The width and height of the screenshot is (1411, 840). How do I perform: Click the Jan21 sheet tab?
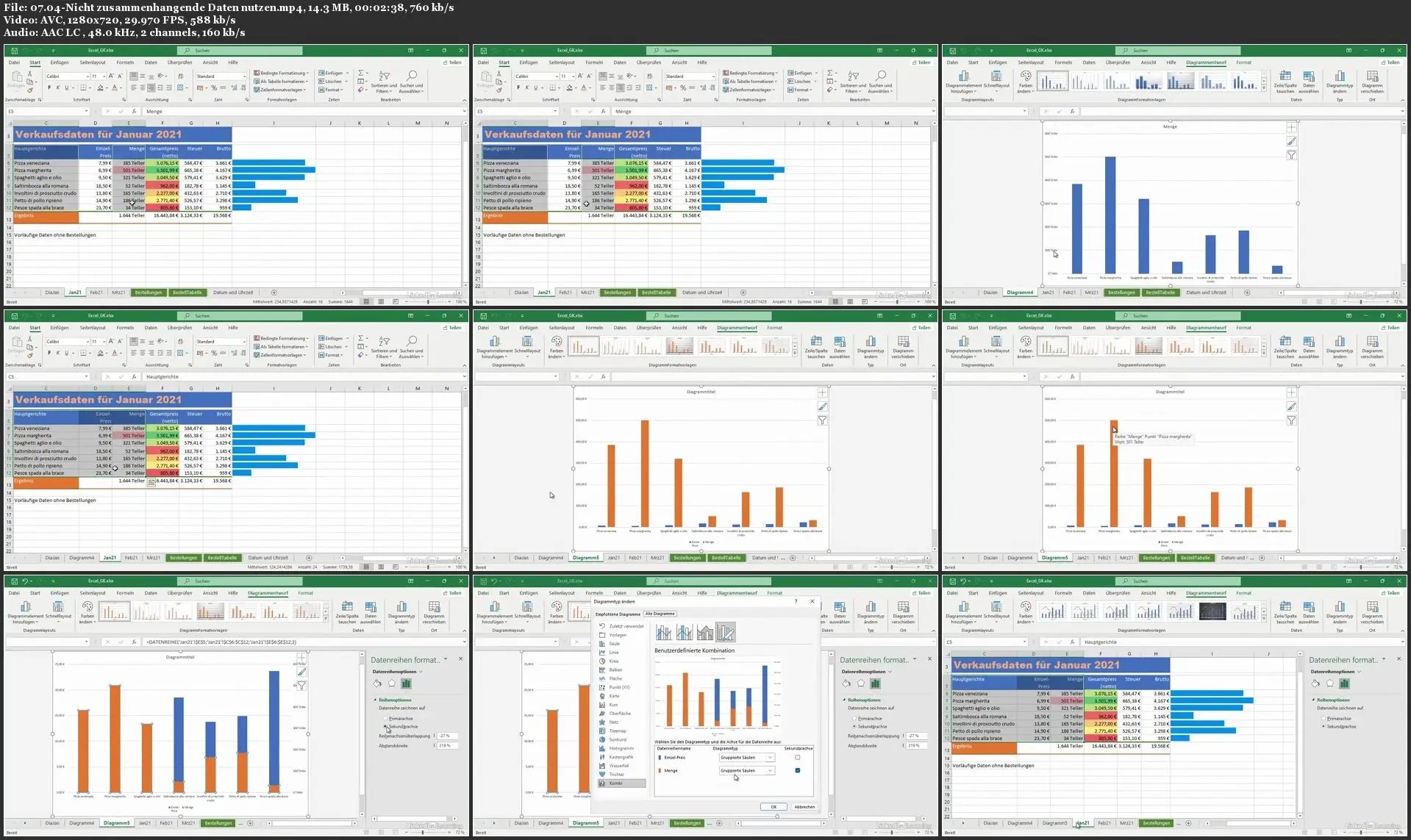point(75,292)
